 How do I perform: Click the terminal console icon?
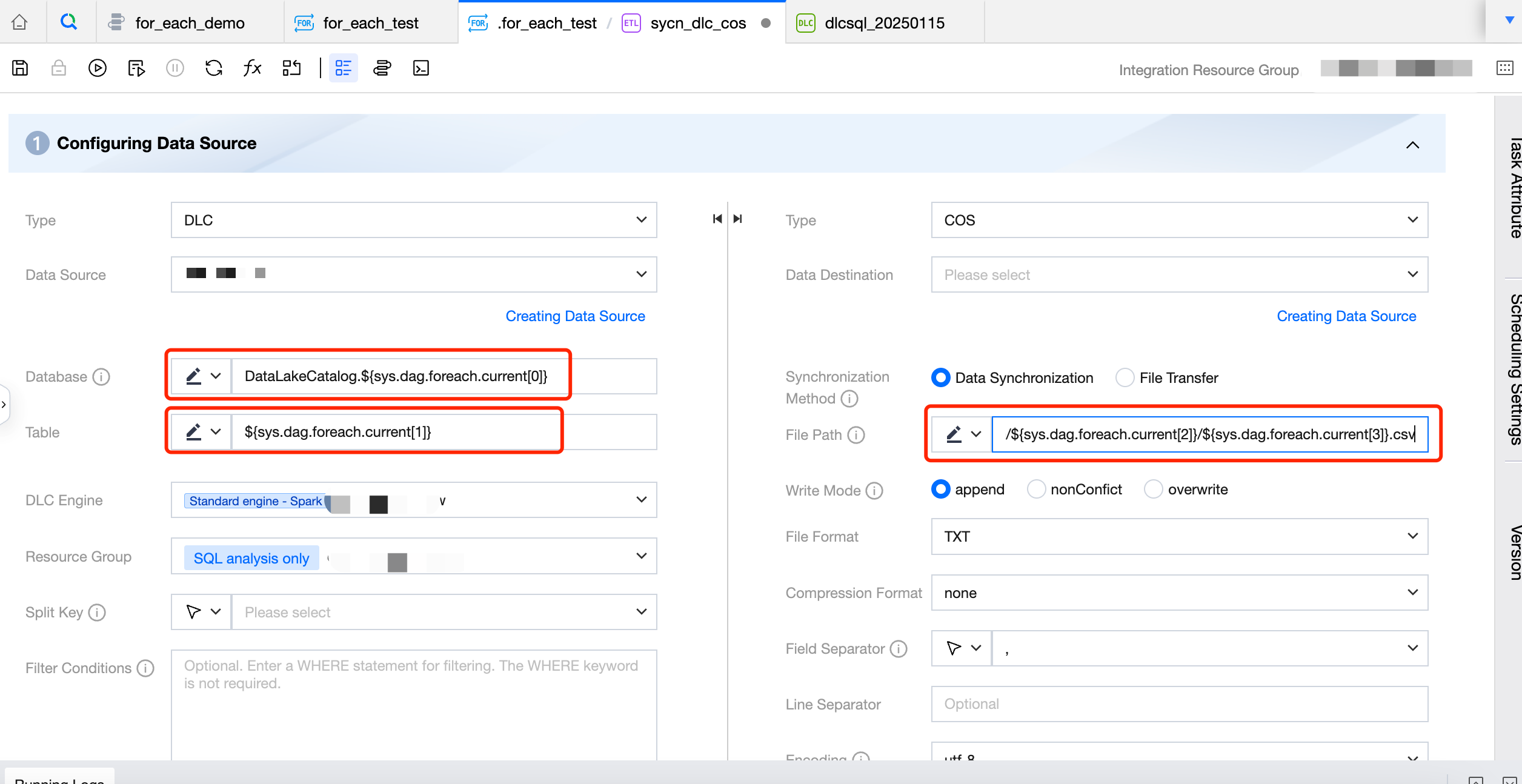coord(420,68)
